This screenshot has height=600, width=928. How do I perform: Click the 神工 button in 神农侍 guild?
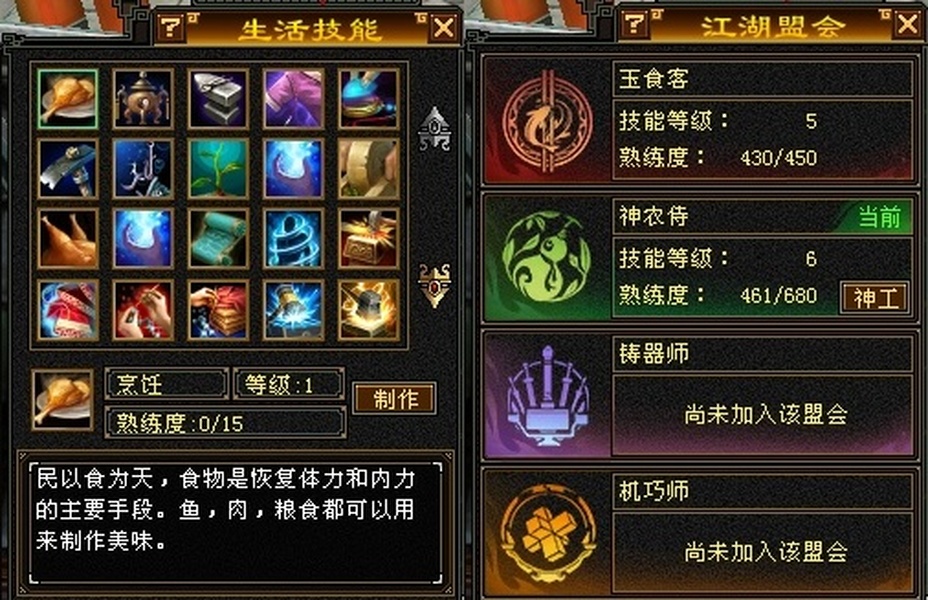[875, 298]
